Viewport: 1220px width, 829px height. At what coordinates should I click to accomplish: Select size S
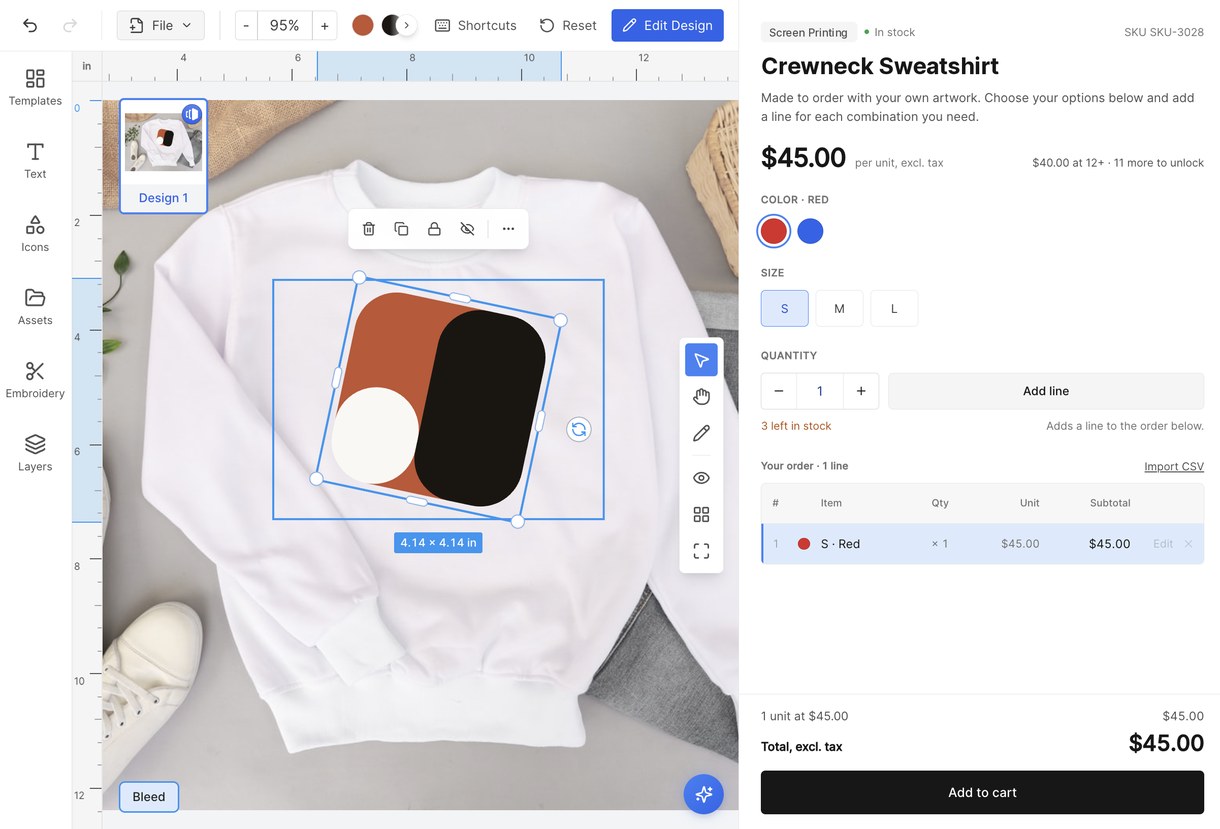(785, 308)
